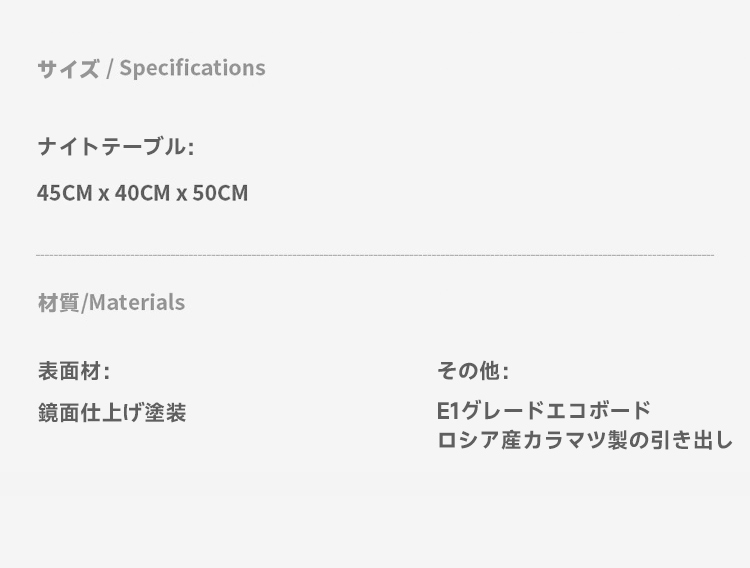The image size is (750, 568).
Task: Click the dotted divider line
Action: pyautogui.click(x=375, y=255)
